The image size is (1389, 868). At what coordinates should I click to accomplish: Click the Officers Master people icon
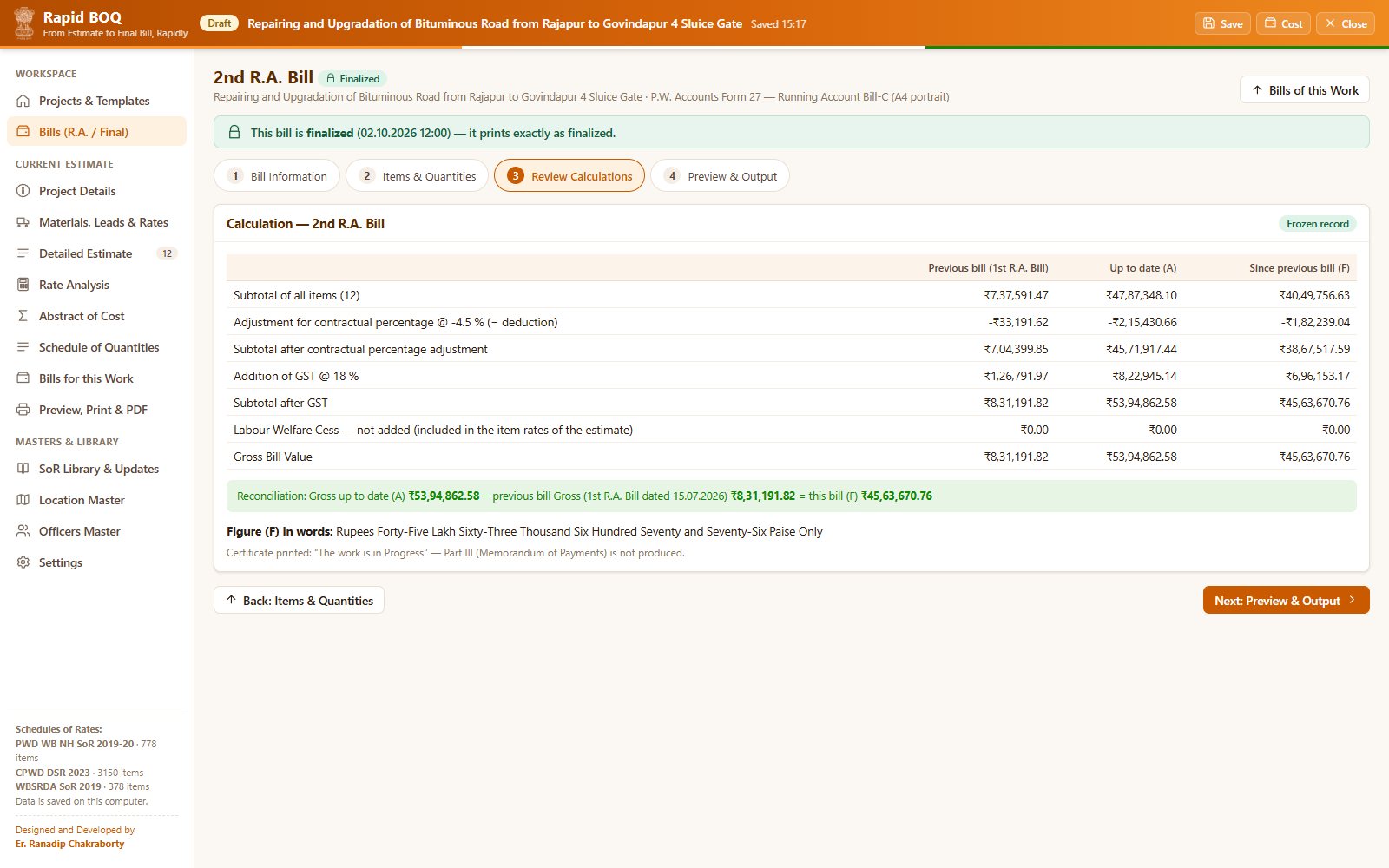click(x=23, y=531)
